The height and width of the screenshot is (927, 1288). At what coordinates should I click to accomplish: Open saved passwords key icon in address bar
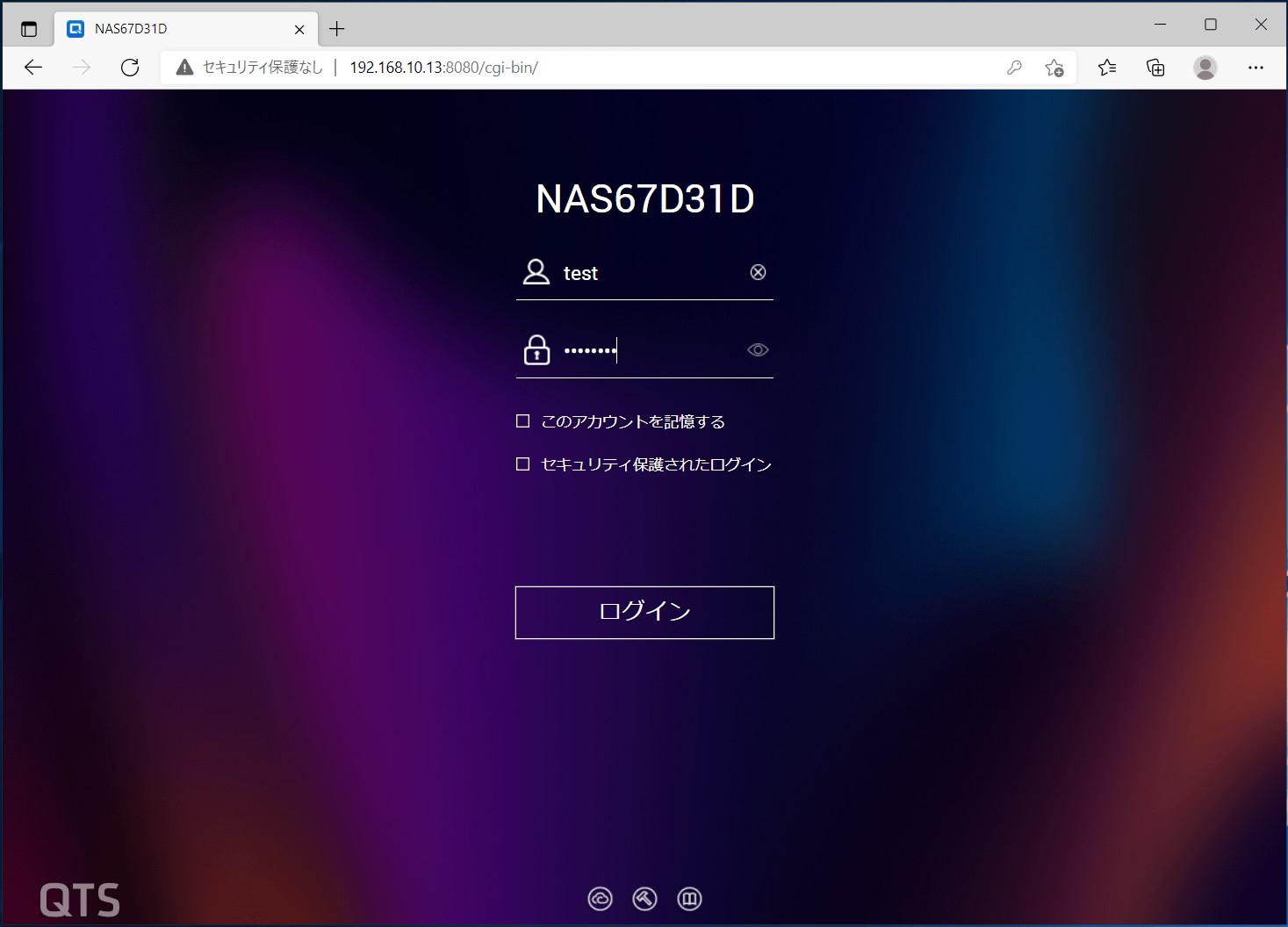(1014, 68)
